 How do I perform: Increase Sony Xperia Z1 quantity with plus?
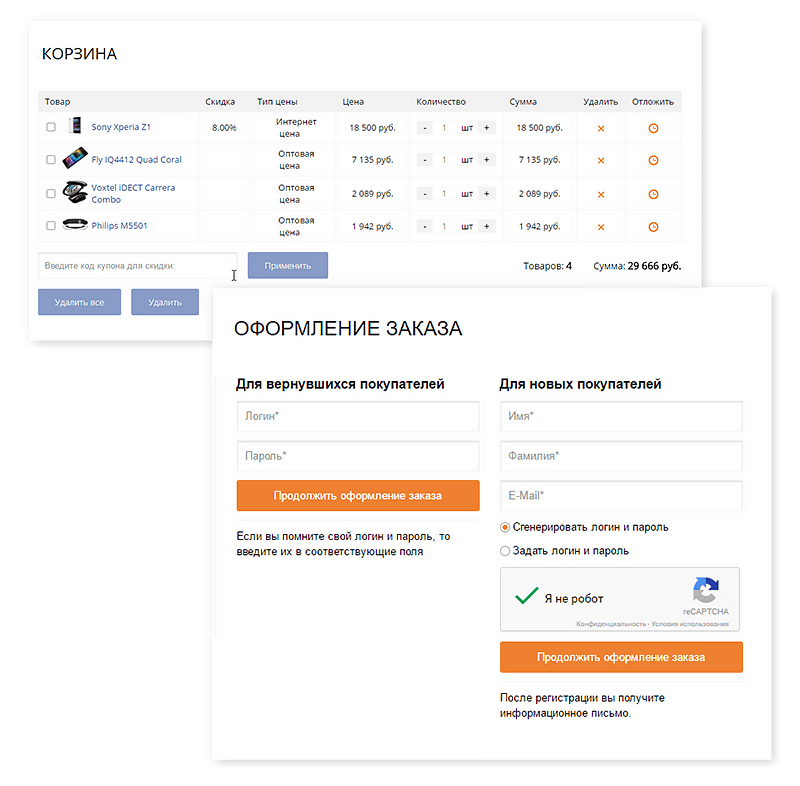point(487,128)
